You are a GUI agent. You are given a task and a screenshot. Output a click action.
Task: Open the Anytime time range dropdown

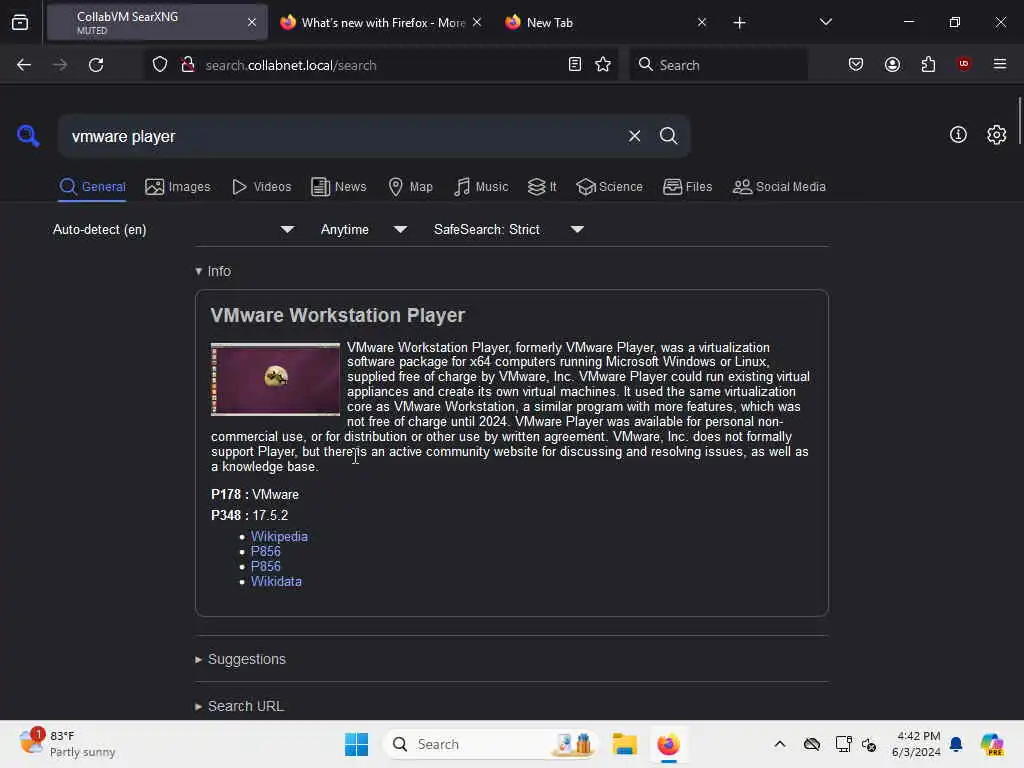pos(363,229)
